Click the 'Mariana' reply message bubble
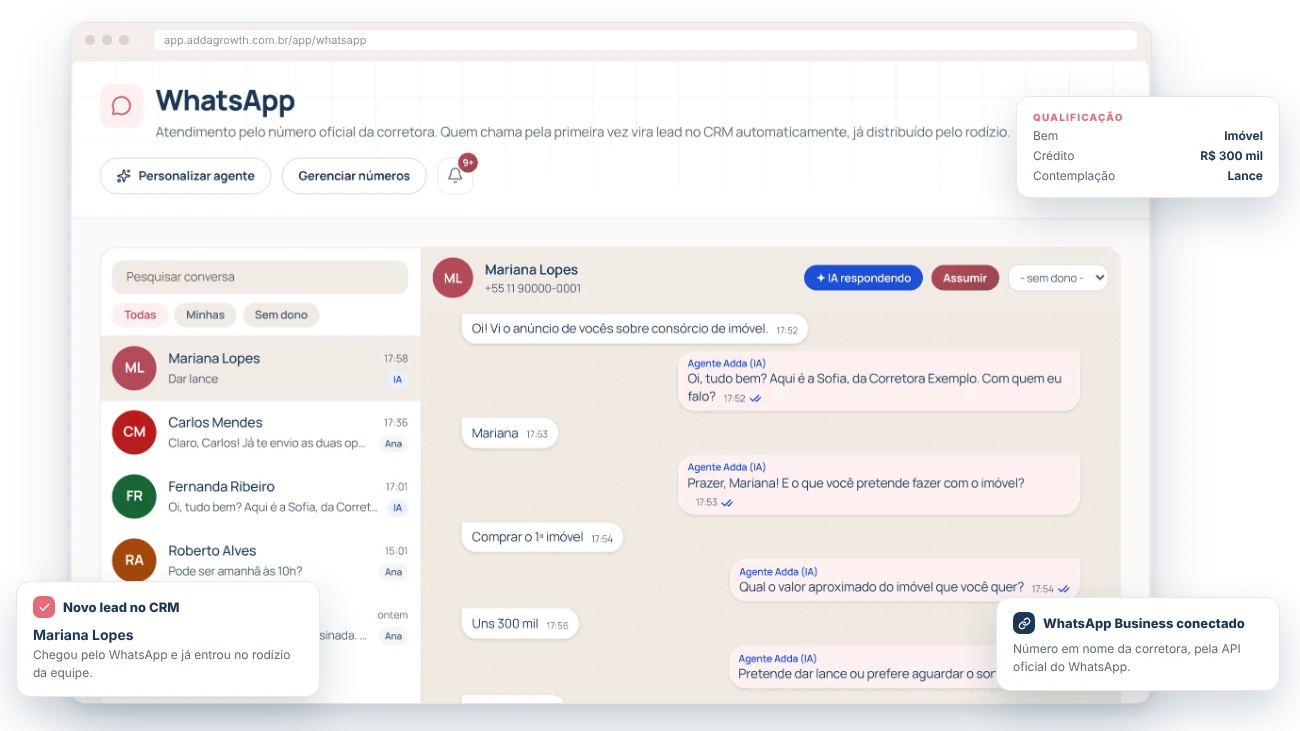This screenshot has height=731, width=1300. point(509,434)
